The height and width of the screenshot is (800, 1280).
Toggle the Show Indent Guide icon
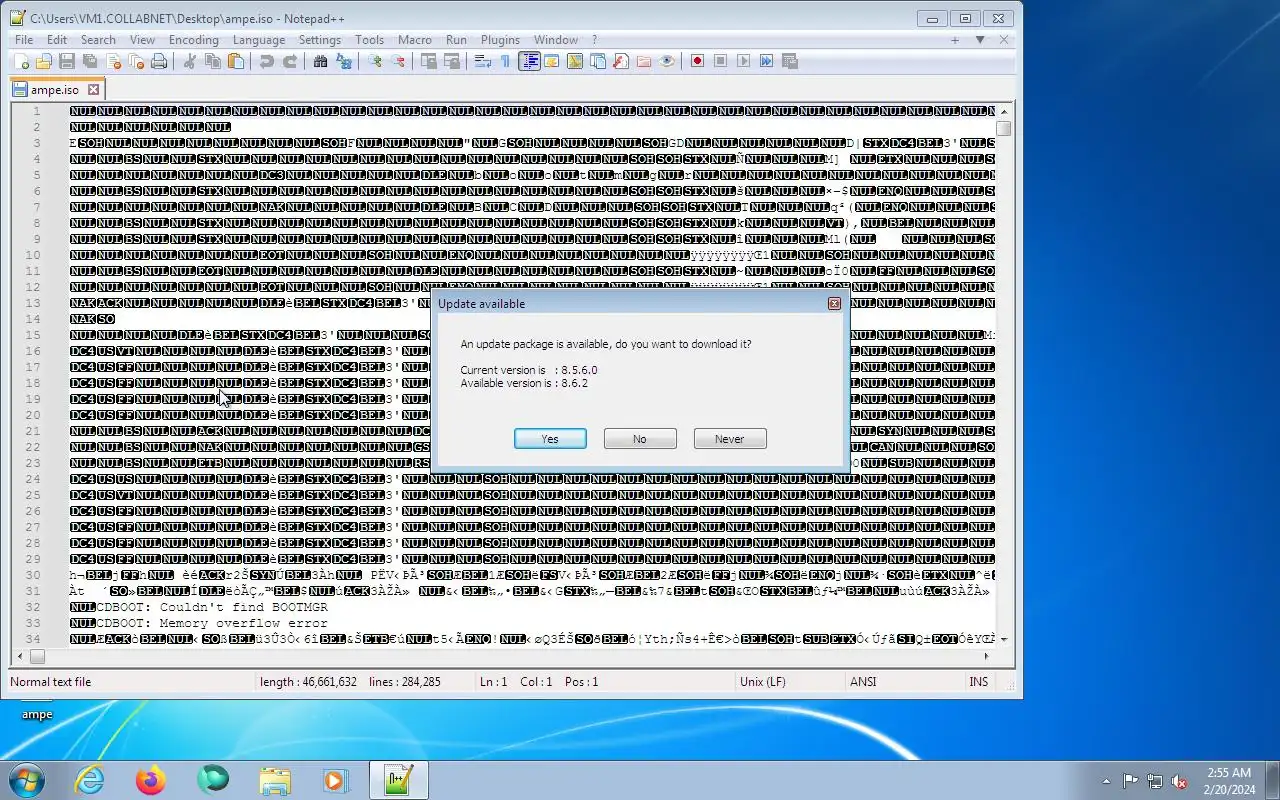[530, 61]
